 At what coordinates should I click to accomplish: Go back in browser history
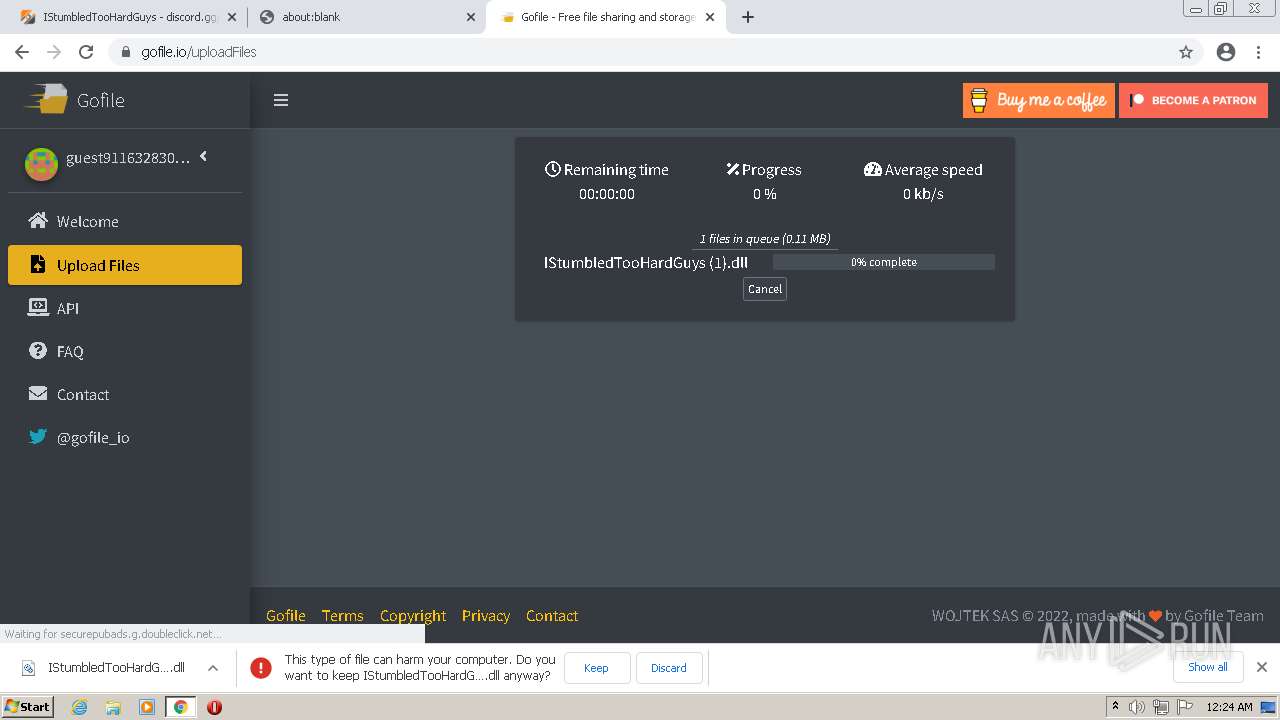pyautogui.click(x=22, y=52)
